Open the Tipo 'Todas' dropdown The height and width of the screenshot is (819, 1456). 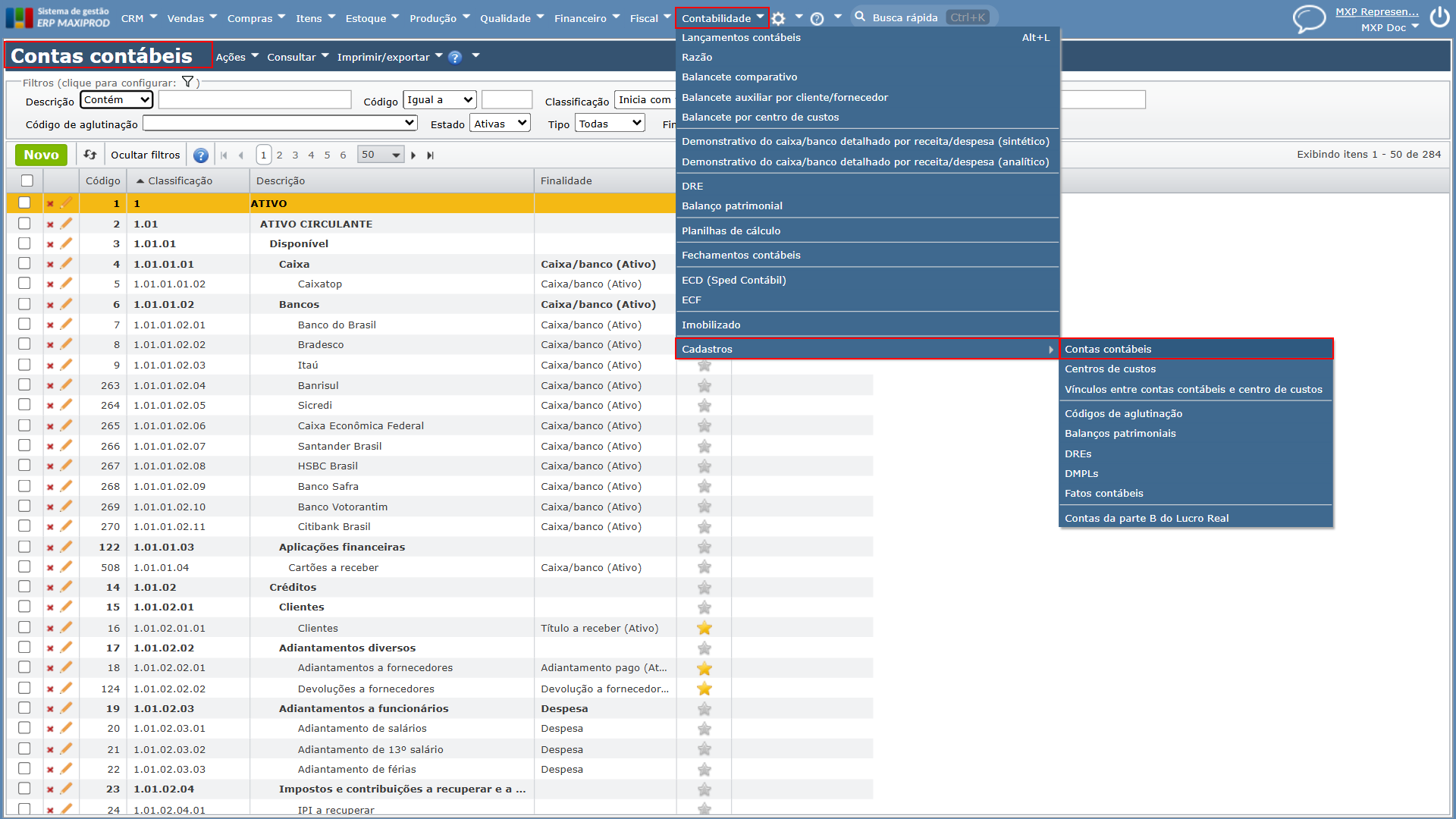610,124
